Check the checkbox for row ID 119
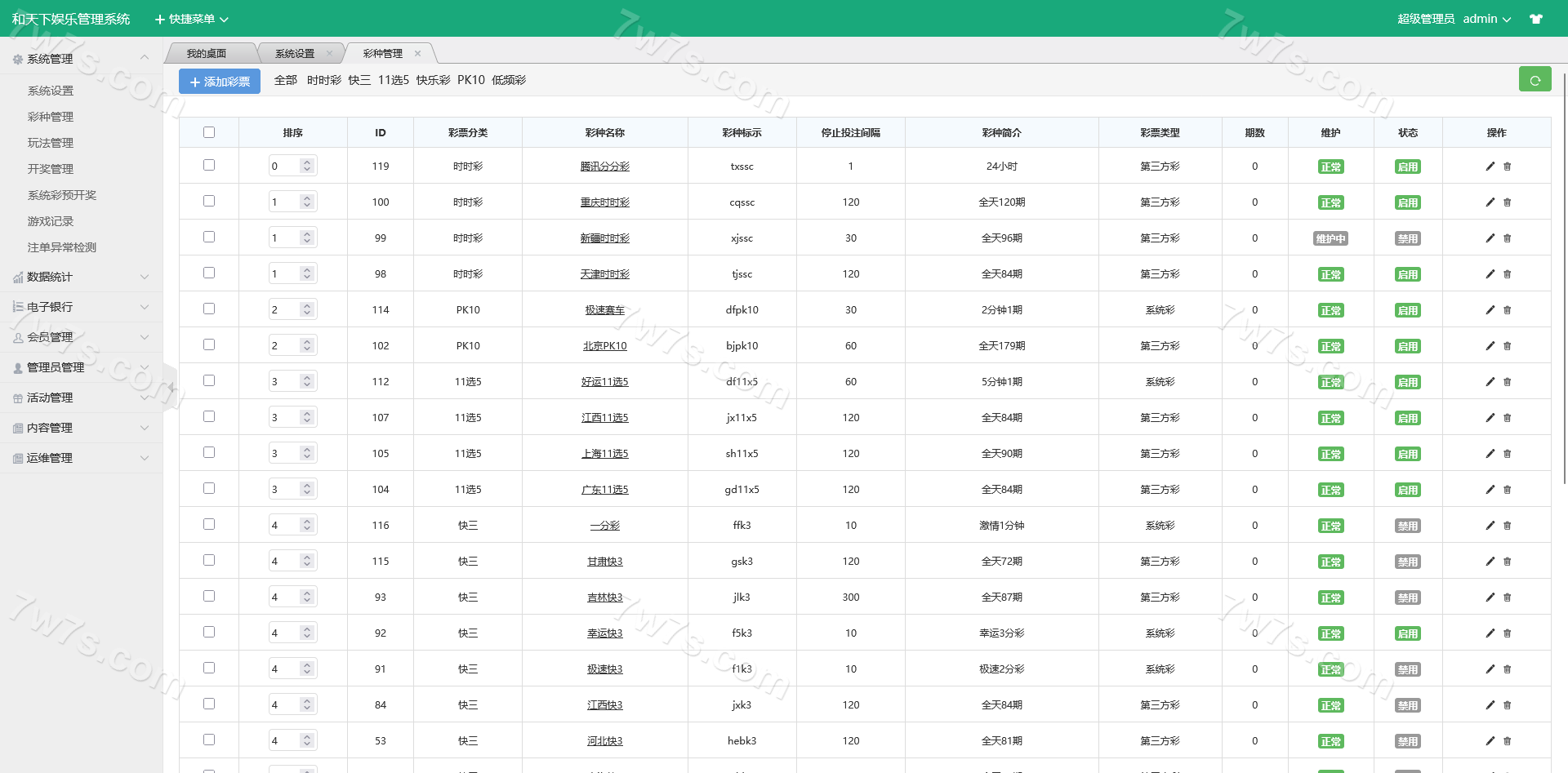The width and height of the screenshot is (1568, 773). click(209, 166)
